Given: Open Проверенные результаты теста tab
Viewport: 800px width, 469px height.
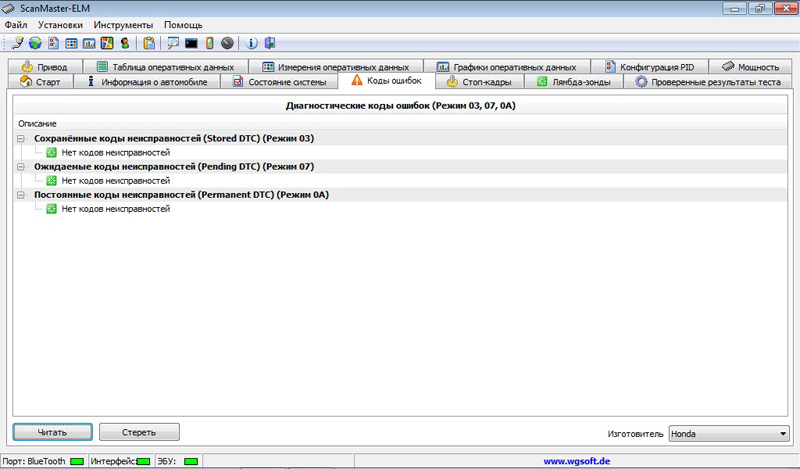Looking at the screenshot, I should pos(708,82).
